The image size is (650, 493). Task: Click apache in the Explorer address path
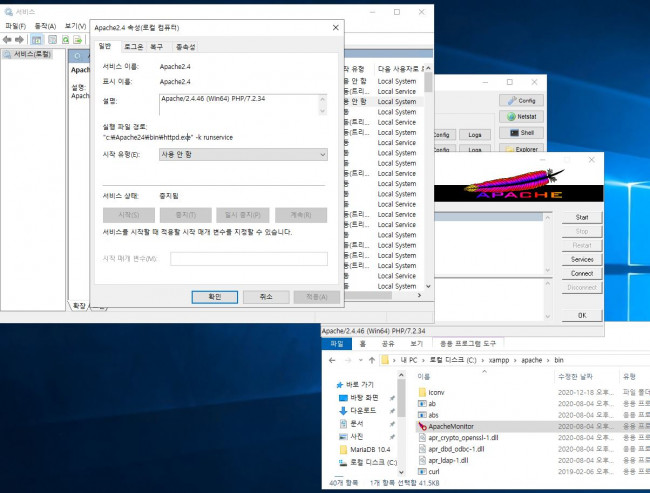[531, 360]
